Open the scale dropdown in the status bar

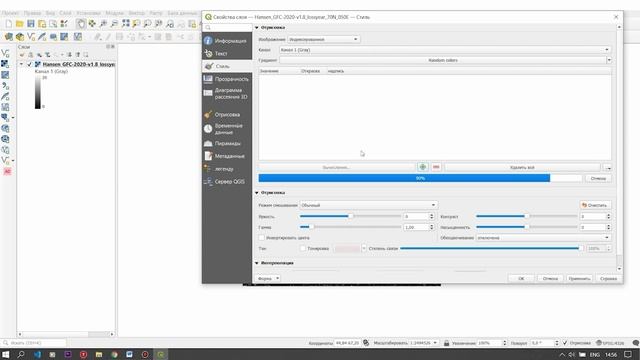click(435, 343)
